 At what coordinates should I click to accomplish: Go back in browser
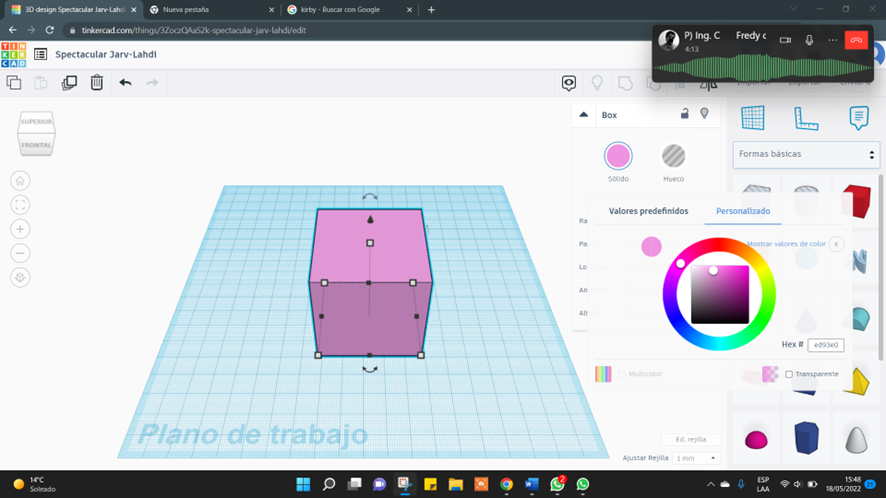(12, 30)
